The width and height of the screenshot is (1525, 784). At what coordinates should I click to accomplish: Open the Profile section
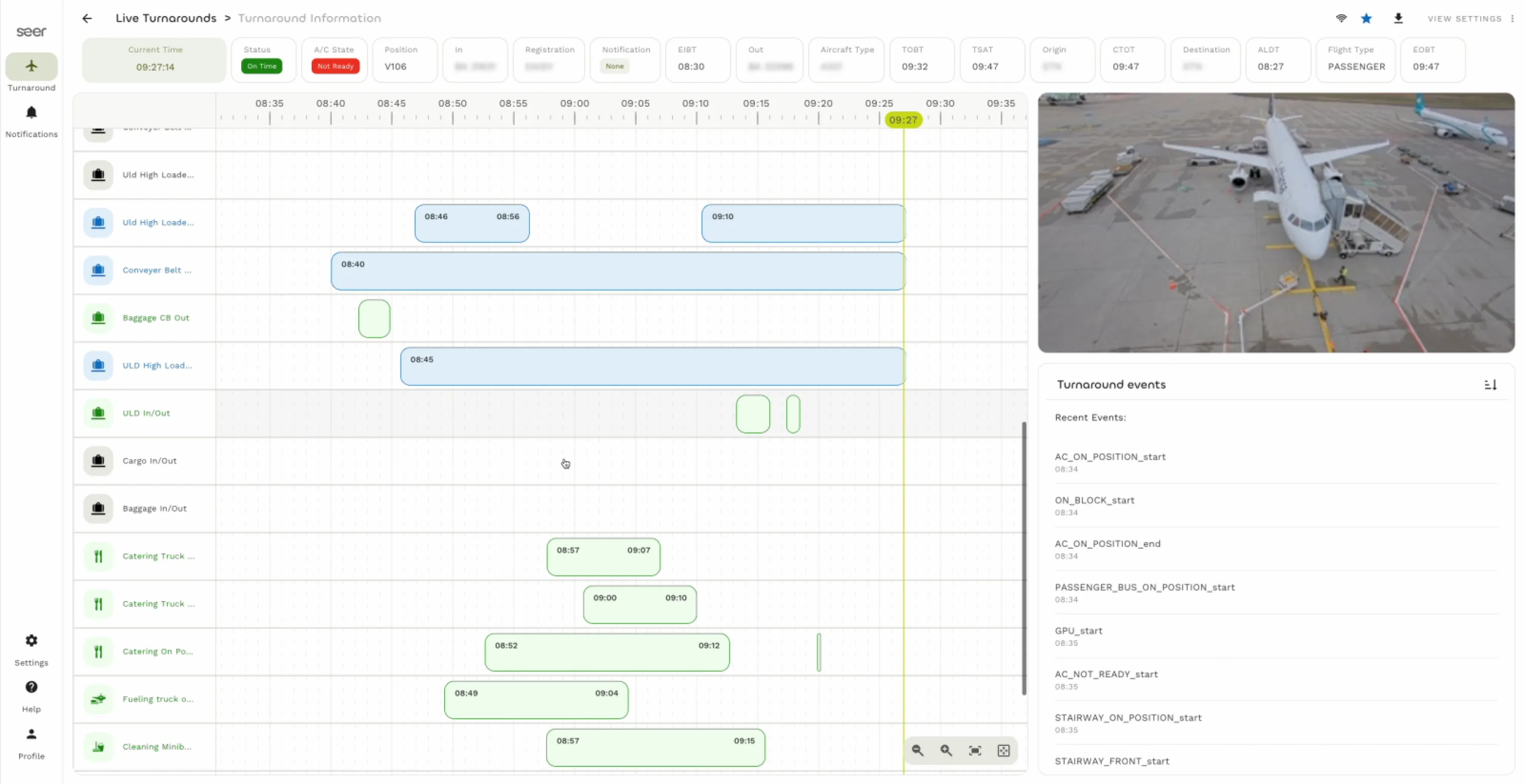coord(31,735)
